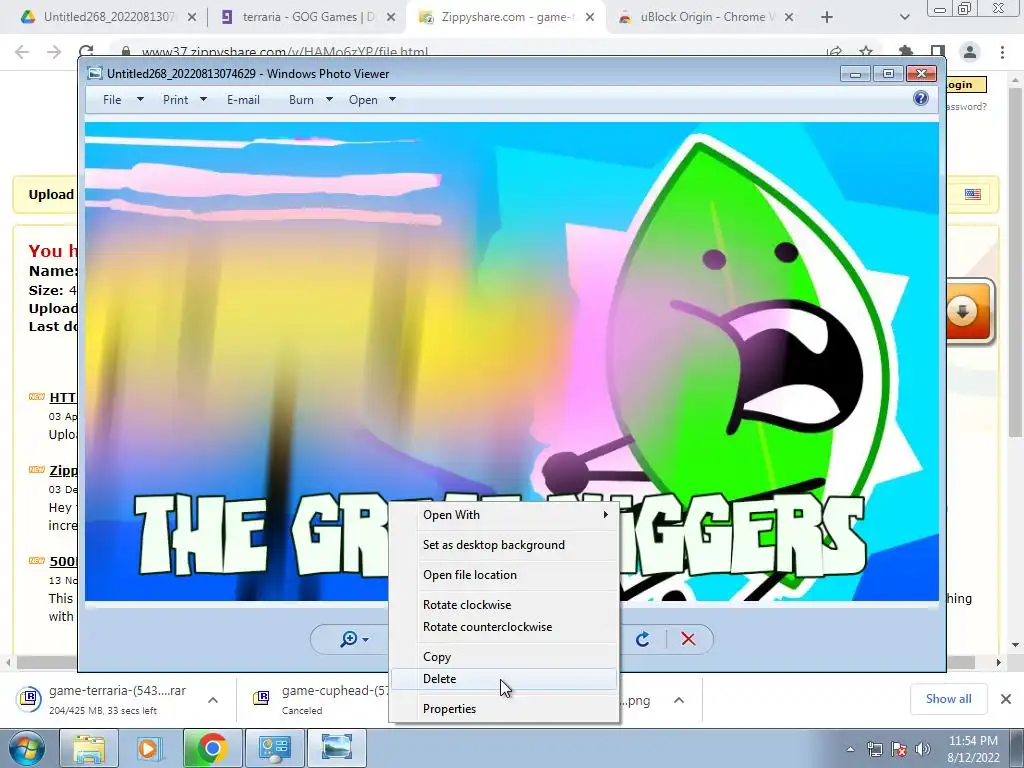Expand the Open menu dropdown arrow
This screenshot has width=1024, height=768.
[x=392, y=99]
